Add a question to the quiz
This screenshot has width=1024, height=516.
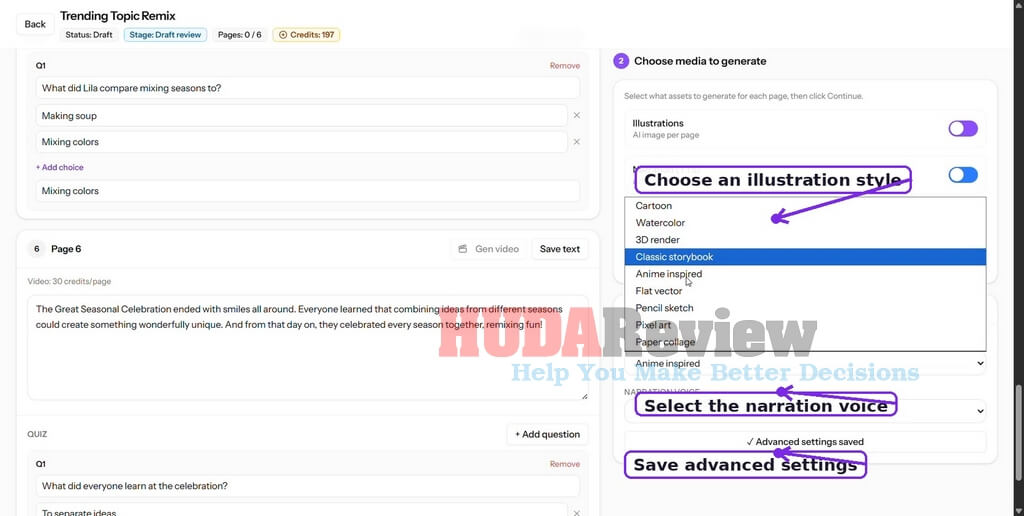547,434
